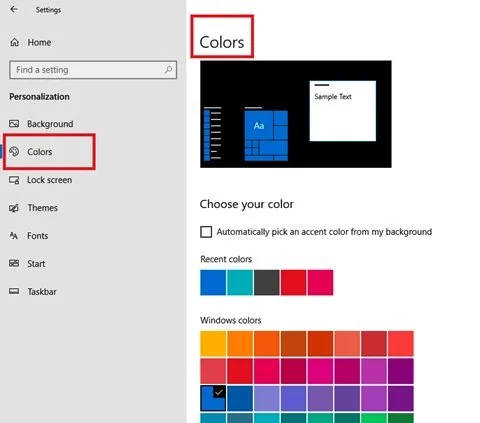The width and height of the screenshot is (480, 423).
Task: Click the Background picture icon
Action: 14,124
